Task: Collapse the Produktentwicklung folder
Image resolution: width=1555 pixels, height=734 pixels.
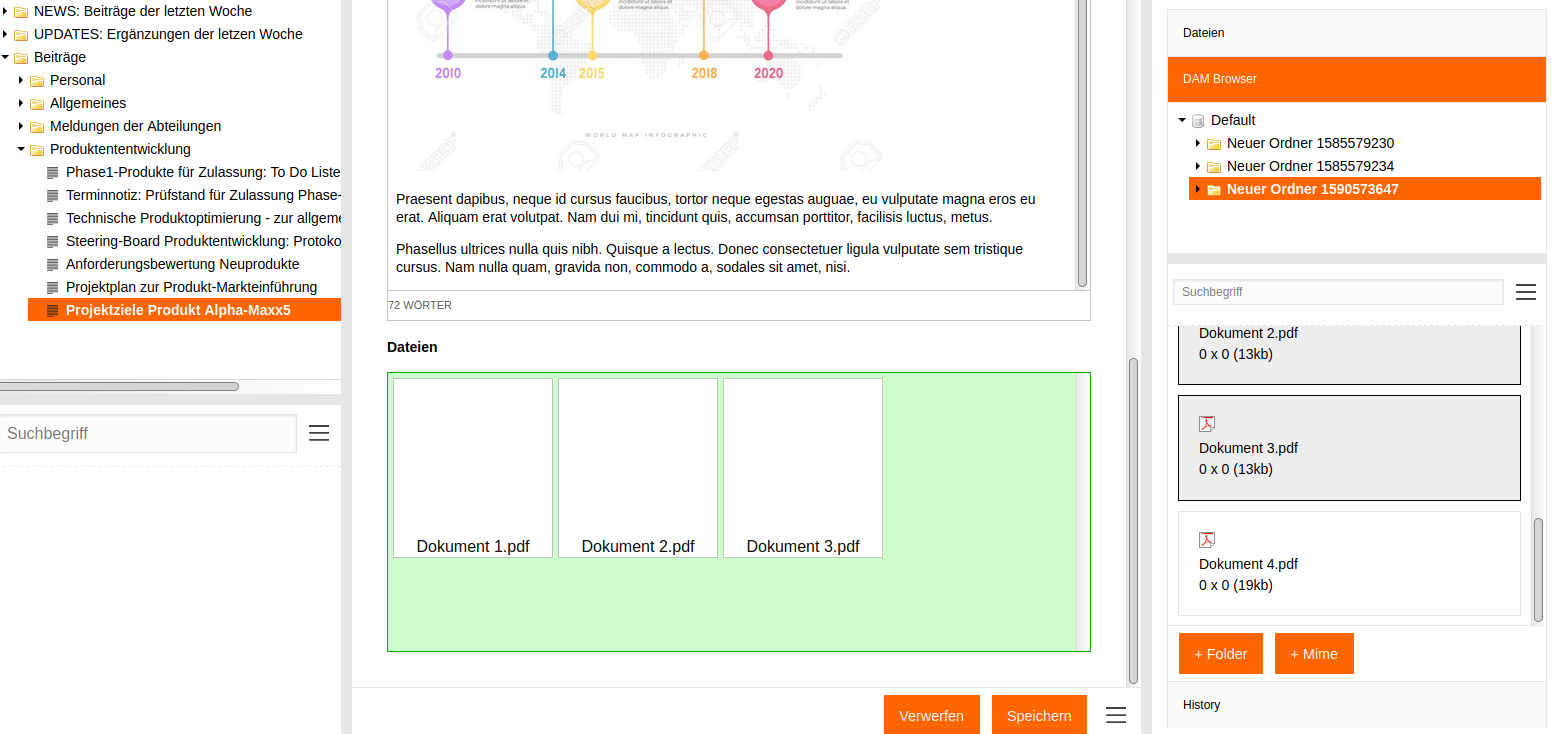Action: pos(21,149)
